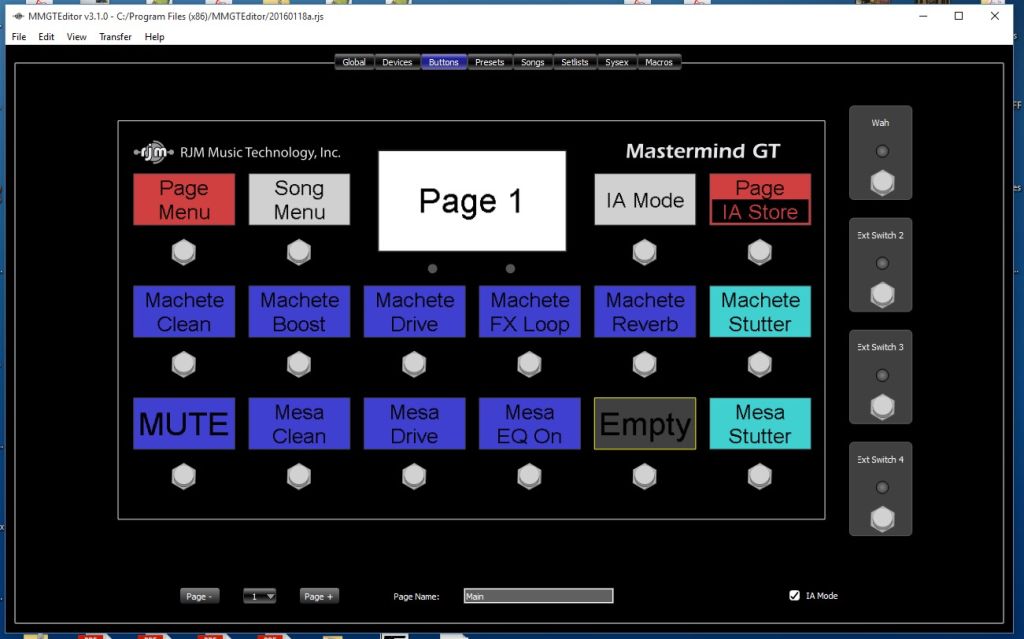The width and height of the screenshot is (1024, 639).
Task: Open the Macros tab
Action: [x=659, y=62]
